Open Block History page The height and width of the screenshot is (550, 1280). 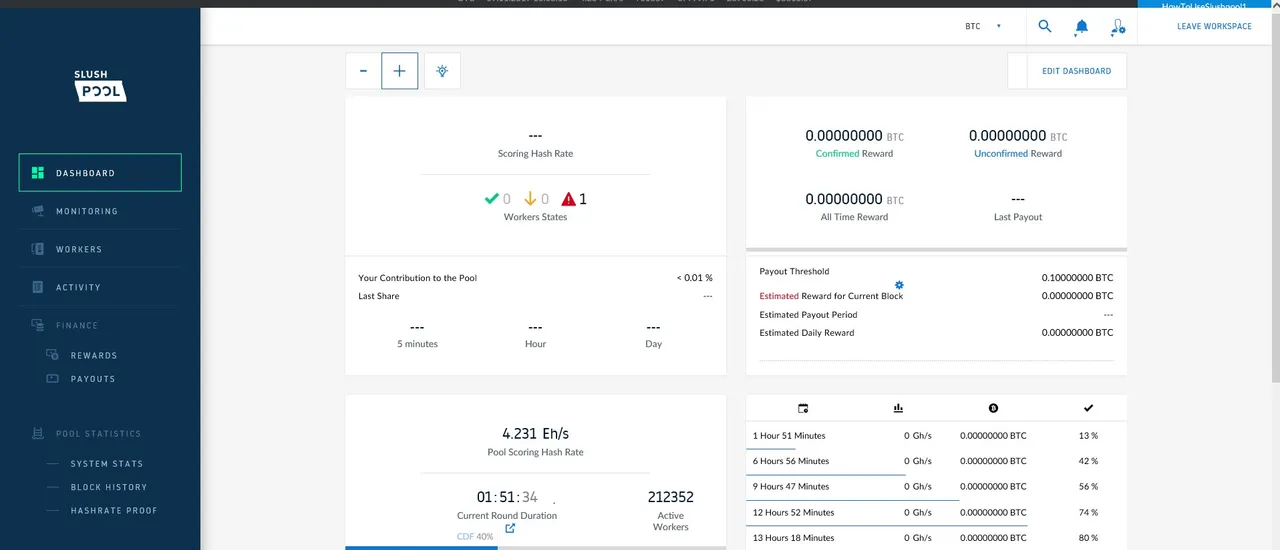tap(109, 487)
